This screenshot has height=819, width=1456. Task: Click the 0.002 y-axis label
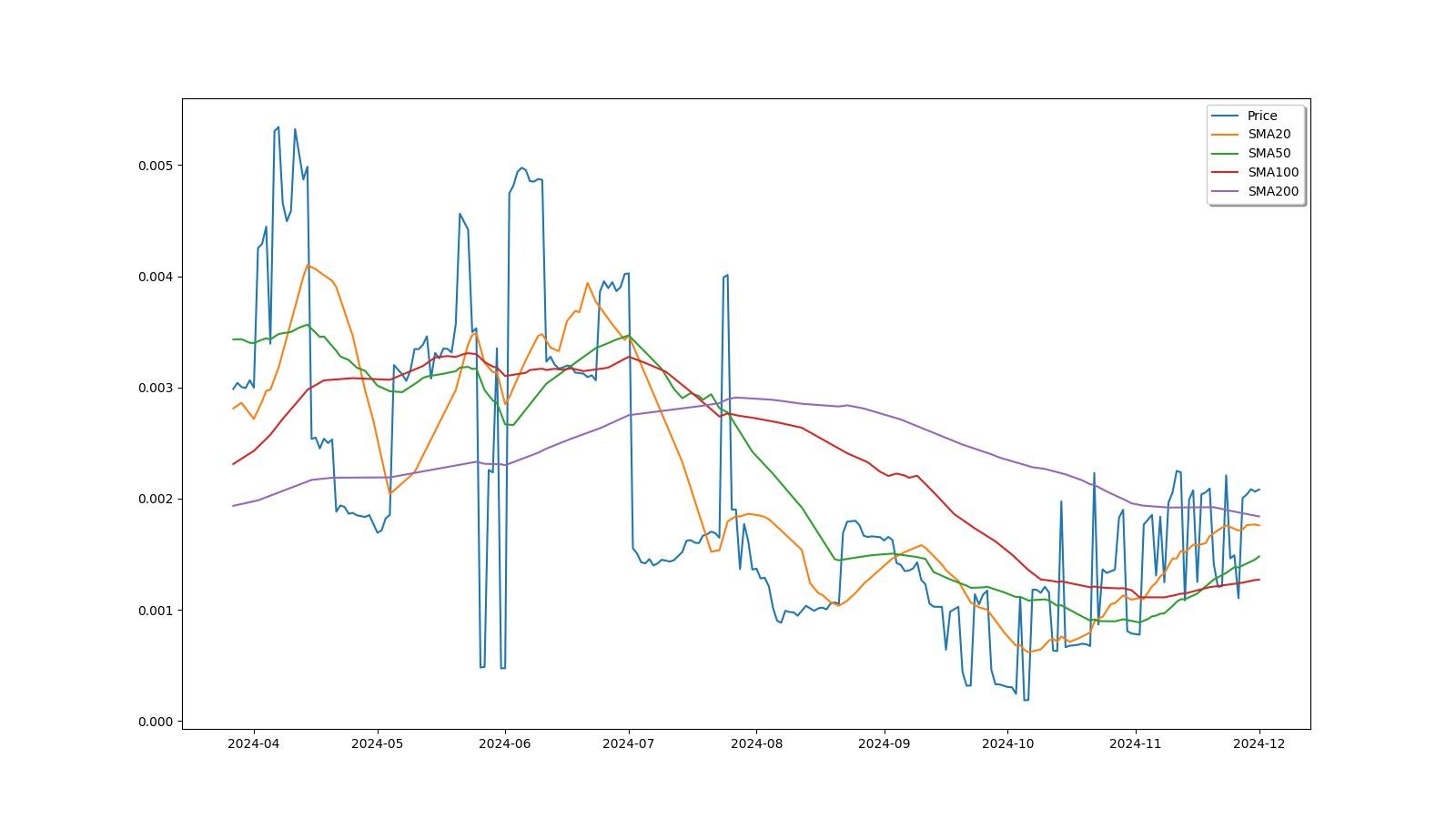[x=155, y=500]
